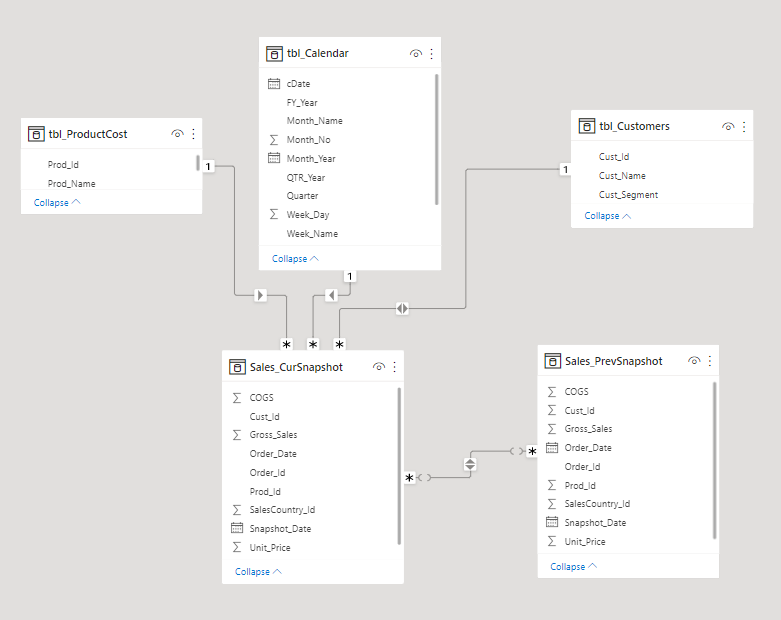The height and width of the screenshot is (620, 781).
Task: Toggle visibility of tbl_ProductCost table
Action: 177,133
